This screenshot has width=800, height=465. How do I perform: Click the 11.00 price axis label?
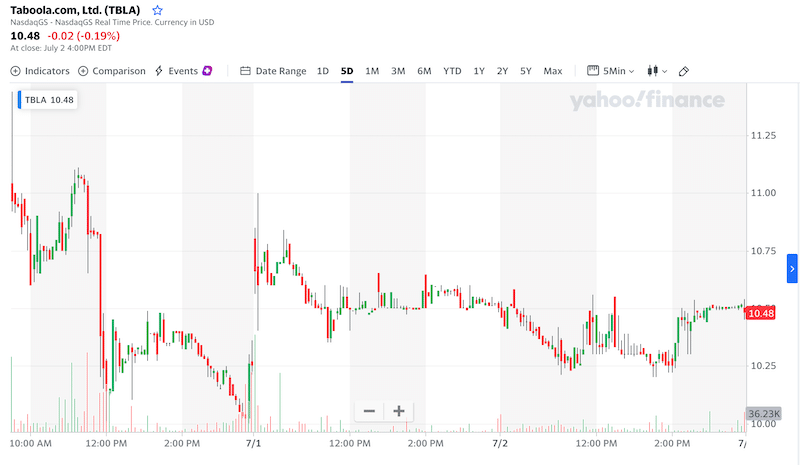(763, 192)
